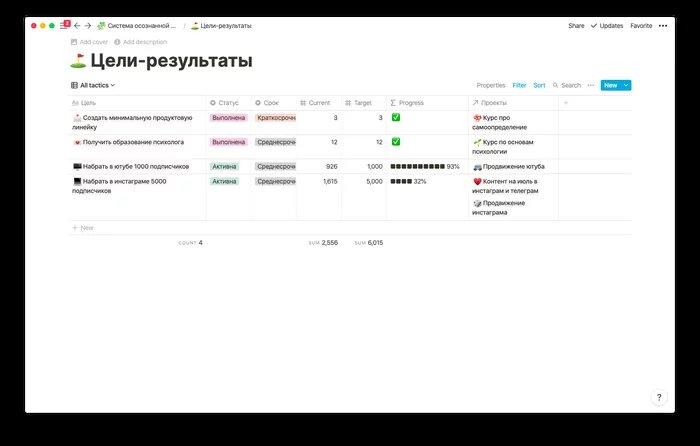Viewport: 700px width, 446px height.
Task: Expand the New button dropdown arrow
Action: (626, 85)
